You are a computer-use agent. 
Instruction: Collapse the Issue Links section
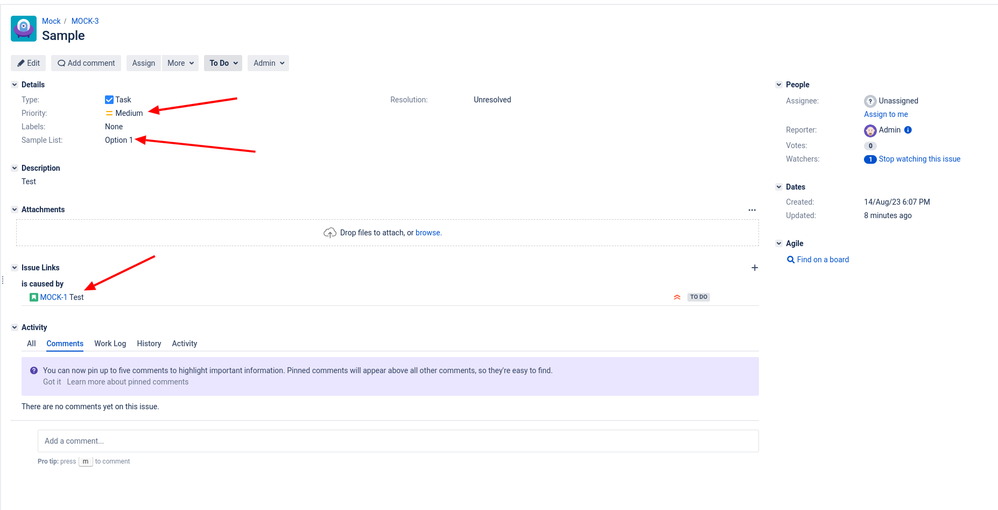15,268
